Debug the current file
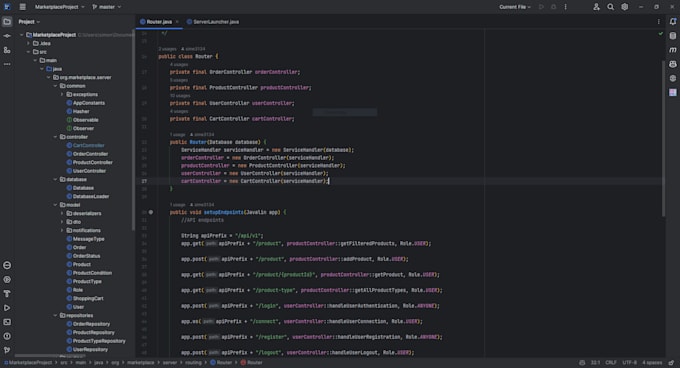This screenshot has width=680, height=368. pos(553,7)
